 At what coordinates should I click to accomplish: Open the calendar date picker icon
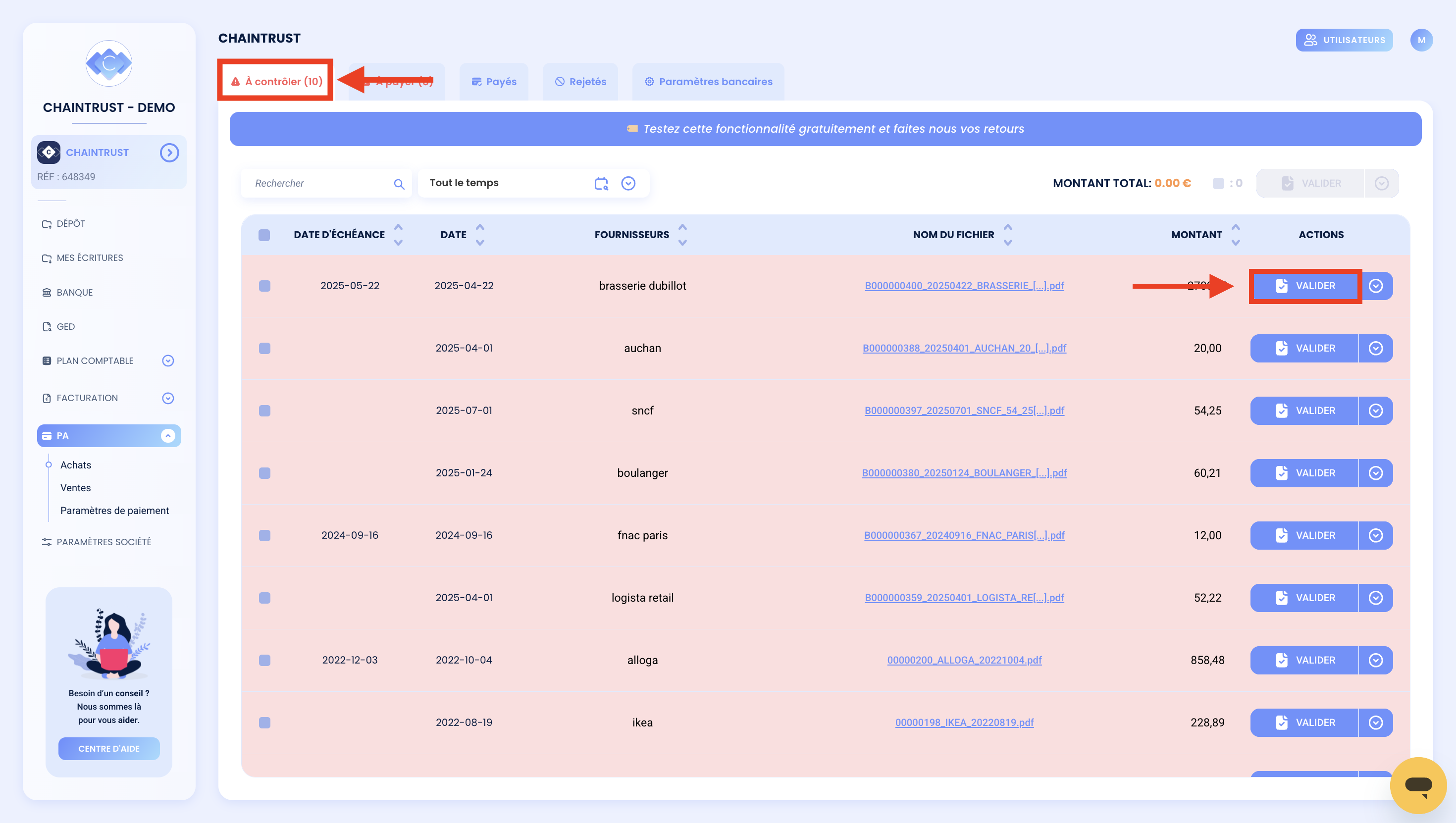click(601, 183)
